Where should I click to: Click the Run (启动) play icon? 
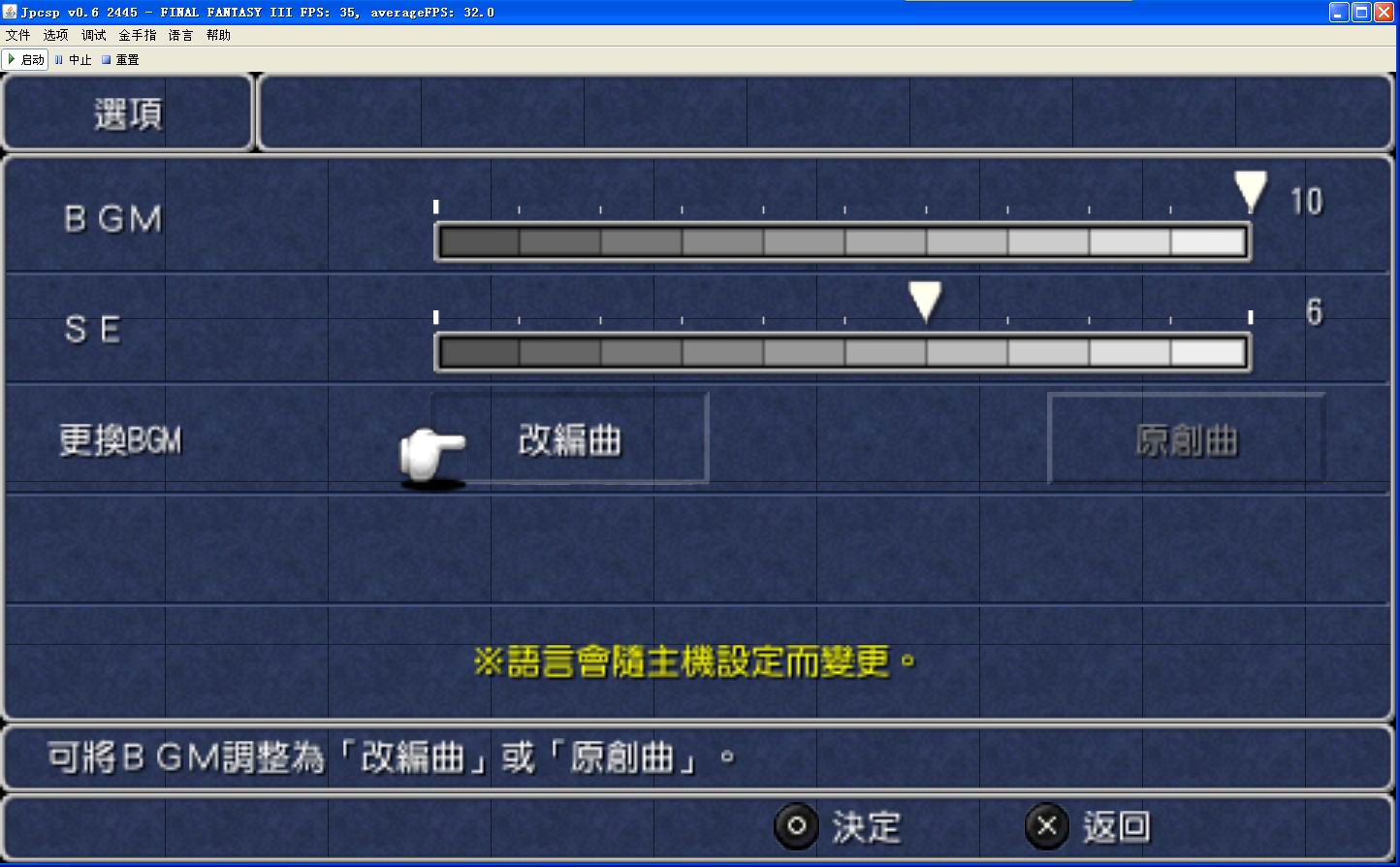point(12,59)
